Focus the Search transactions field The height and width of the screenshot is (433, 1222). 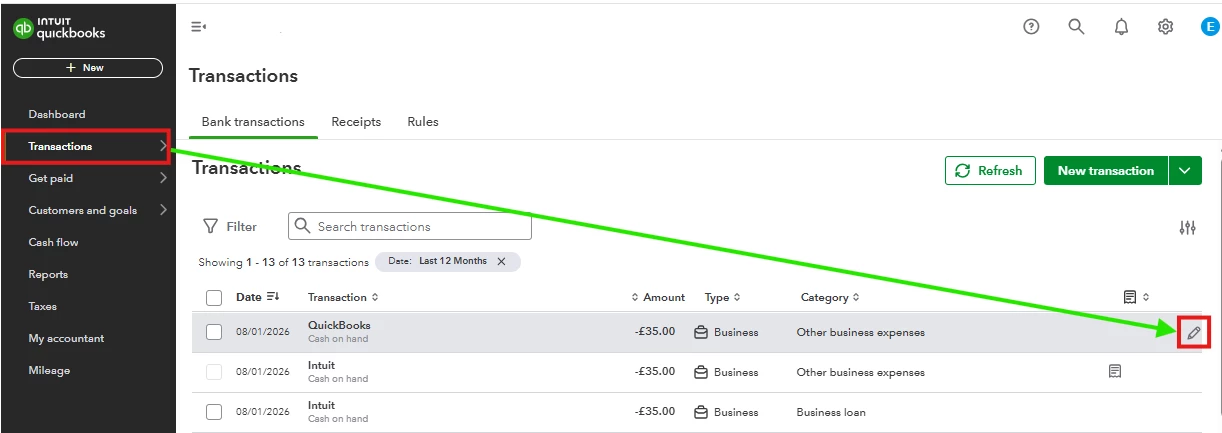[x=410, y=227]
